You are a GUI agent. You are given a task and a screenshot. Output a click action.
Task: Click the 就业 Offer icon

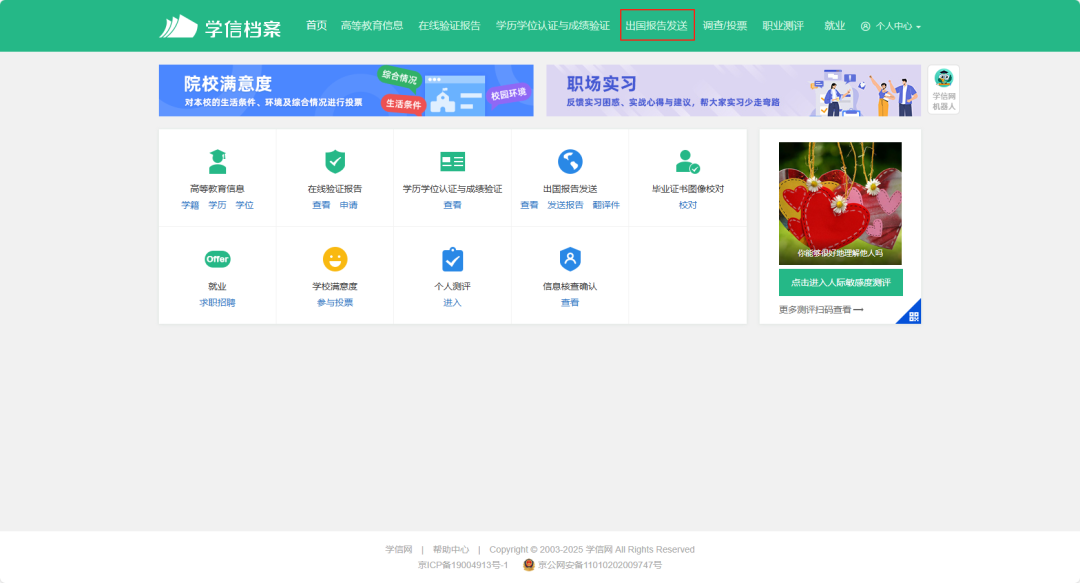tap(218, 259)
